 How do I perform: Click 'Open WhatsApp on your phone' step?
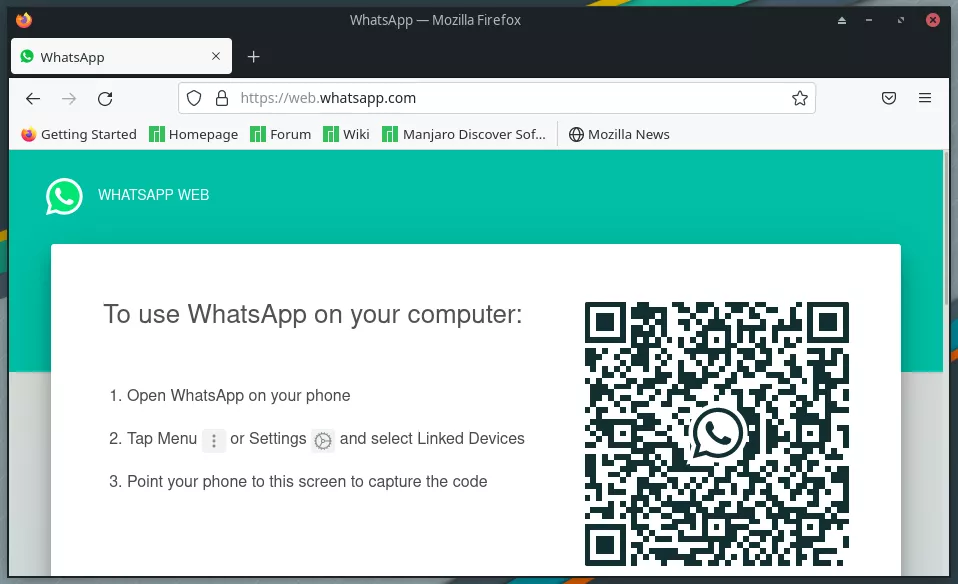[x=238, y=396]
